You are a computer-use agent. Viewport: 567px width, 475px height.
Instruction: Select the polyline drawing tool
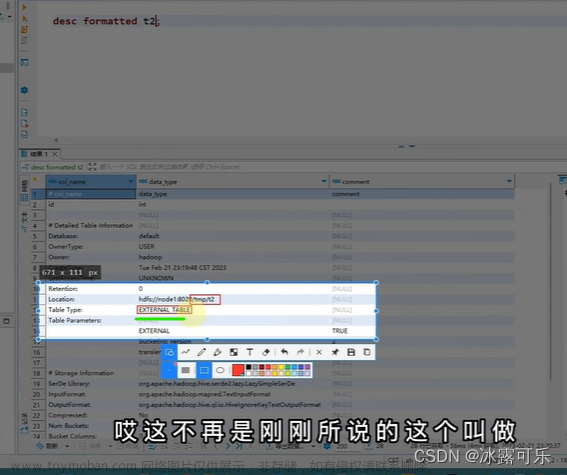coord(186,352)
